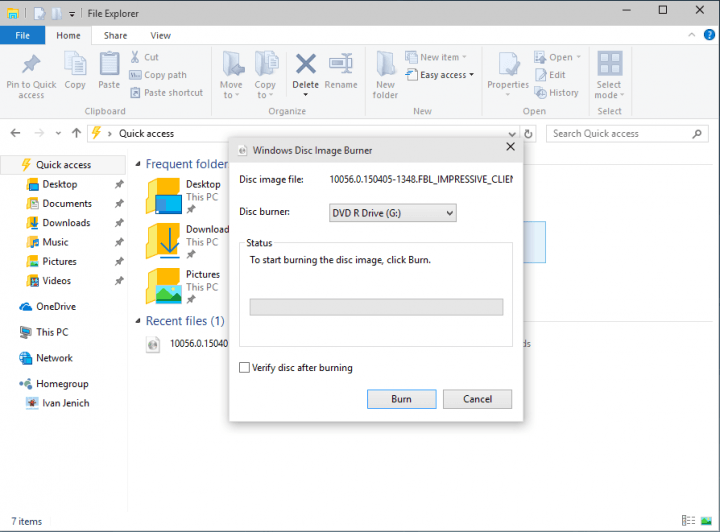Go back with the left arrow
The height and width of the screenshot is (532, 720).
16,133
